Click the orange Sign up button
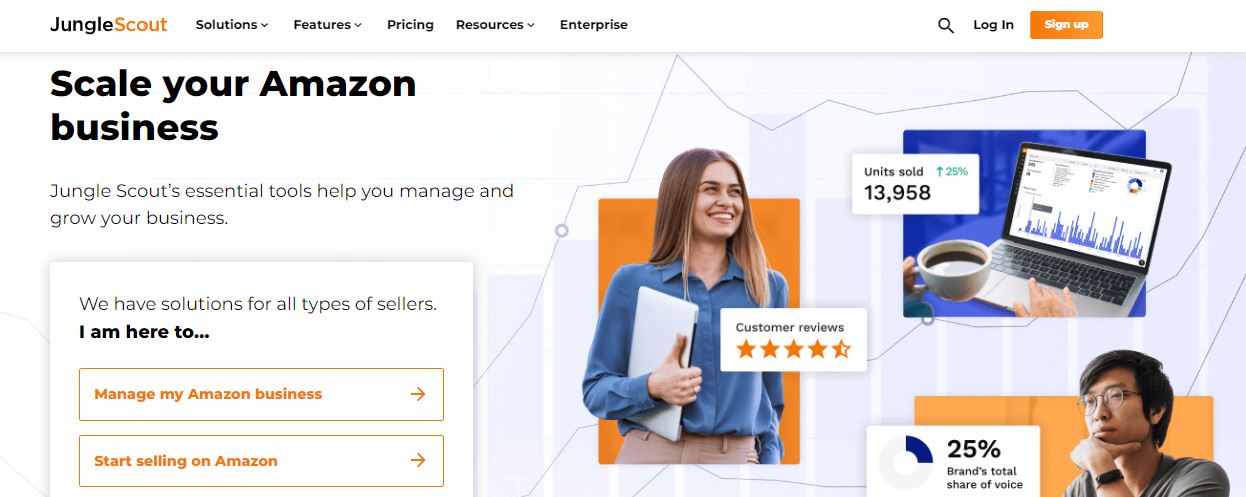Image resolution: width=1246 pixels, height=497 pixels. click(1066, 25)
